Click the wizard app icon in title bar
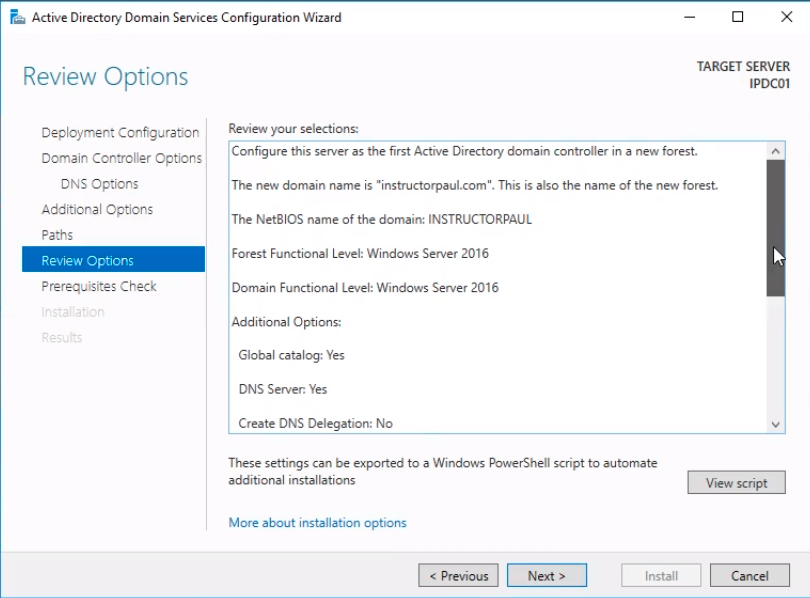Viewport: 810px width, 598px height. [18, 18]
